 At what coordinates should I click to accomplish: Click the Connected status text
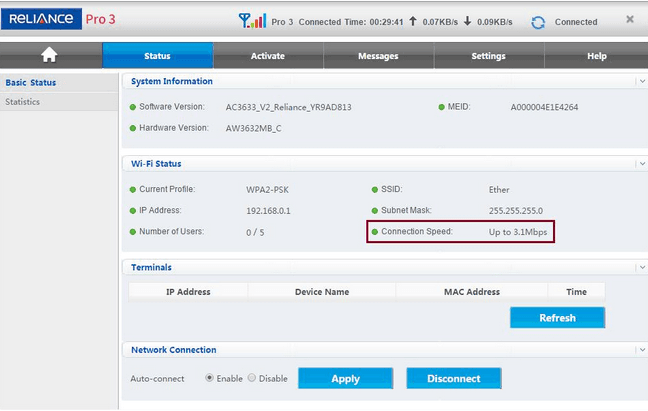click(x=576, y=22)
